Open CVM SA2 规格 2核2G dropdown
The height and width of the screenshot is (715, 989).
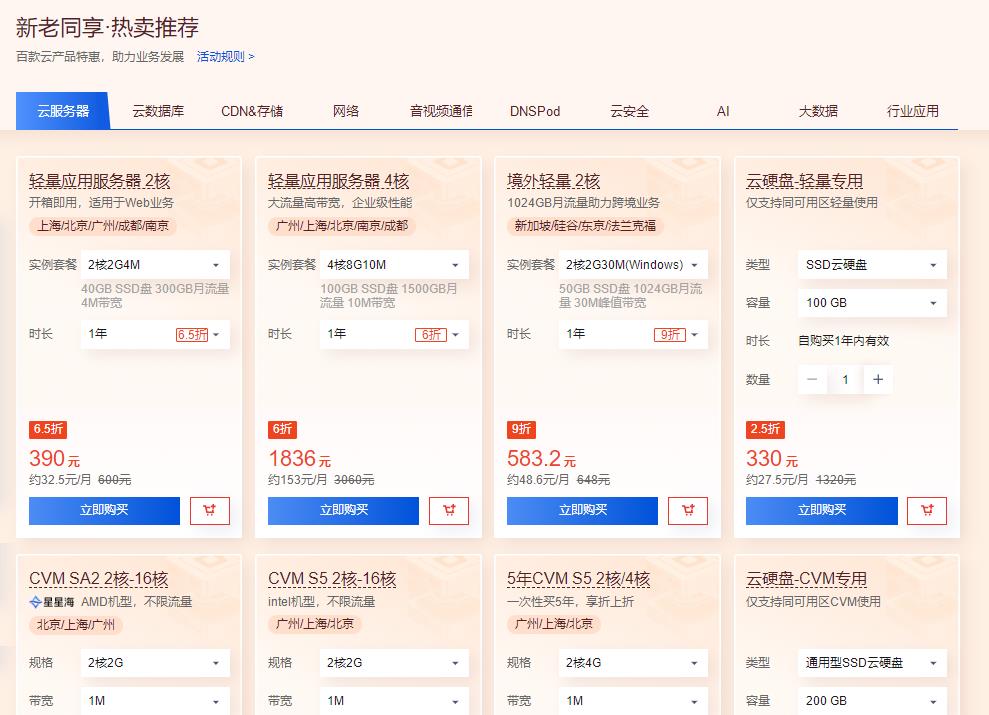tap(155, 663)
